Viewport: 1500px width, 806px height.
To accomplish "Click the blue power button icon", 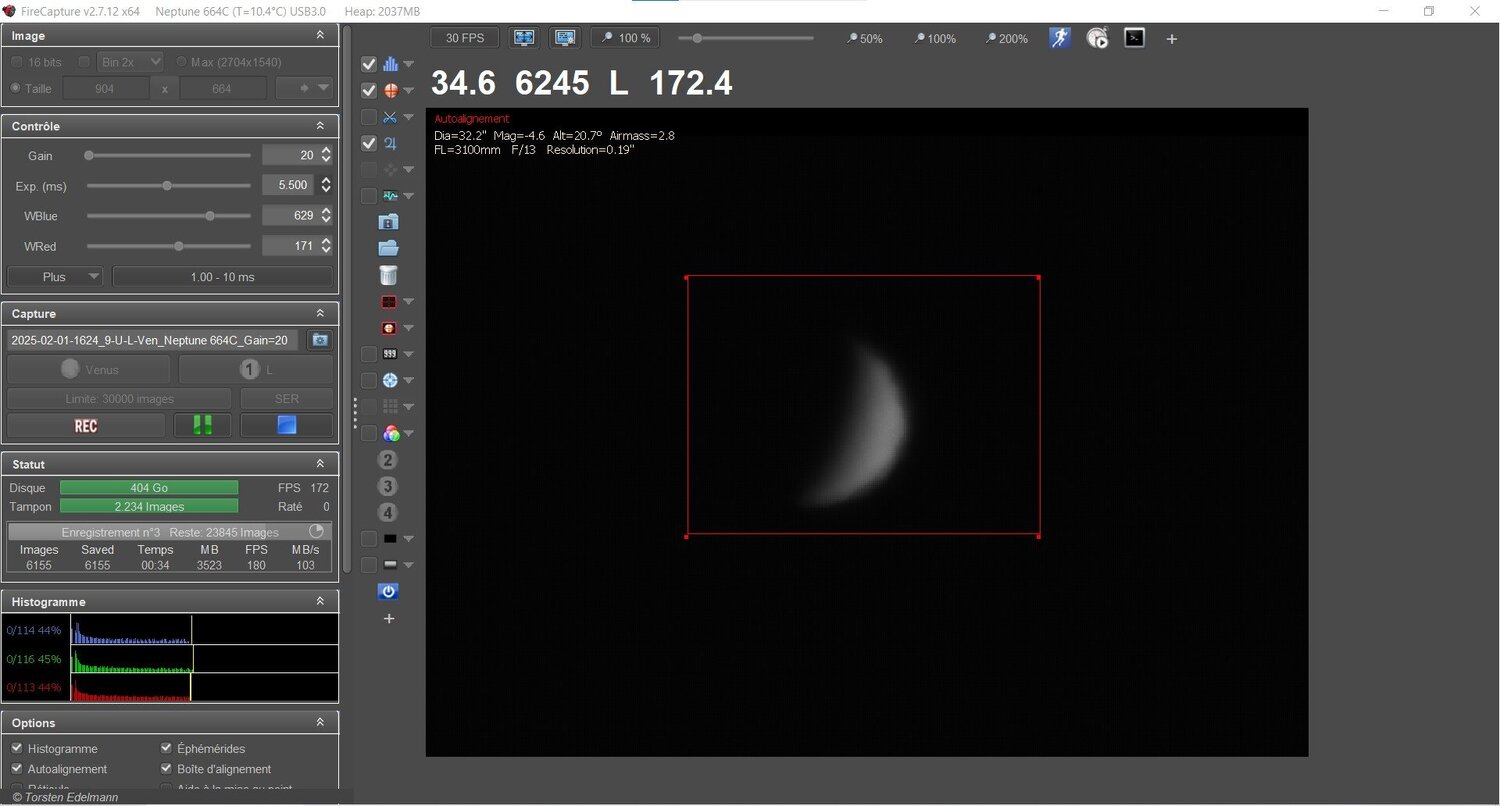I will pos(389,591).
